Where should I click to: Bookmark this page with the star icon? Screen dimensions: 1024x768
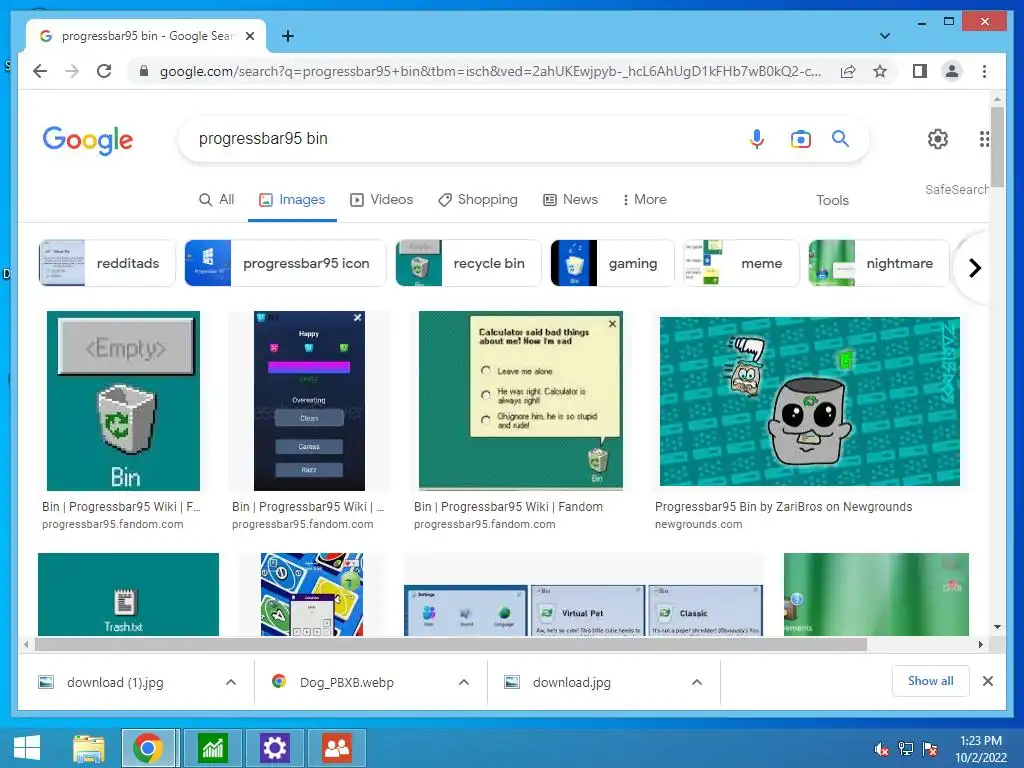[x=880, y=71]
